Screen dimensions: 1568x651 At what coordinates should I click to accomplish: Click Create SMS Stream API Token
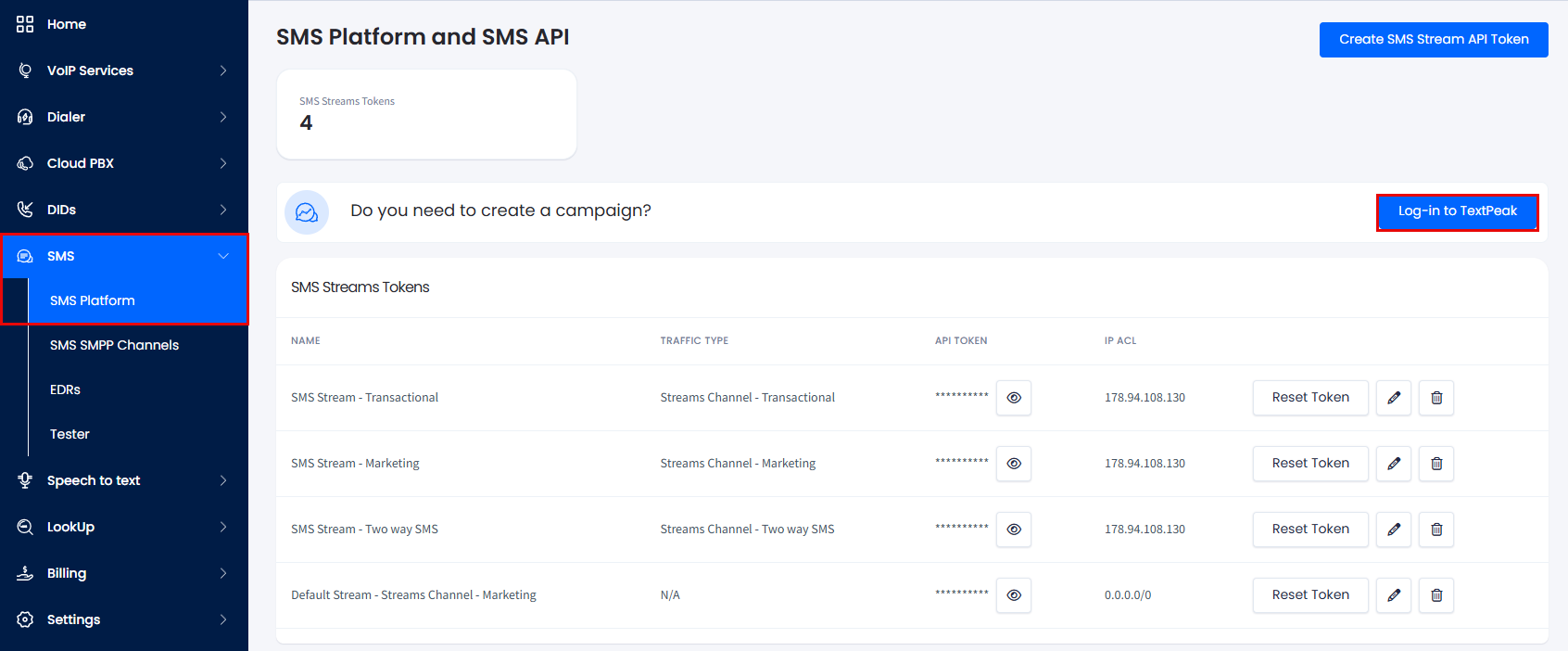tap(1434, 40)
